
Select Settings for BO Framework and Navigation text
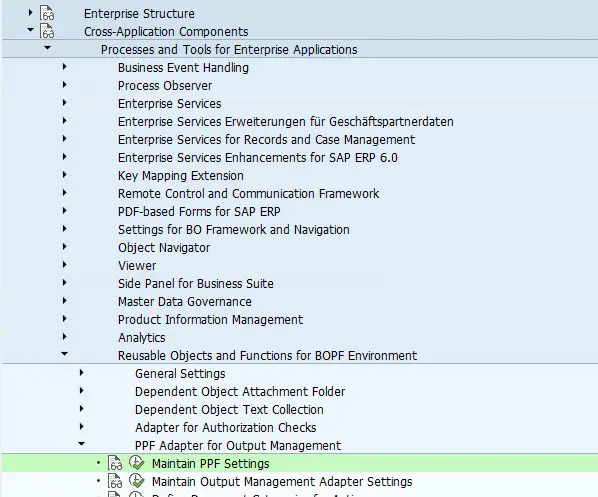[x=233, y=230]
